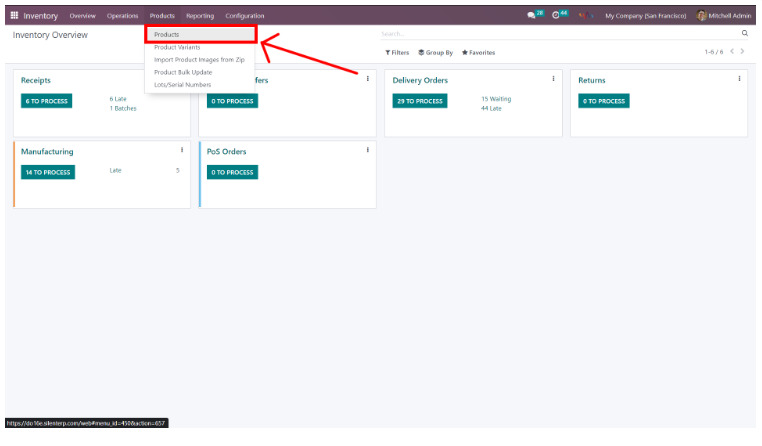Open Manufacturing card kebab menu
The image size is (762, 446).
[181, 150]
